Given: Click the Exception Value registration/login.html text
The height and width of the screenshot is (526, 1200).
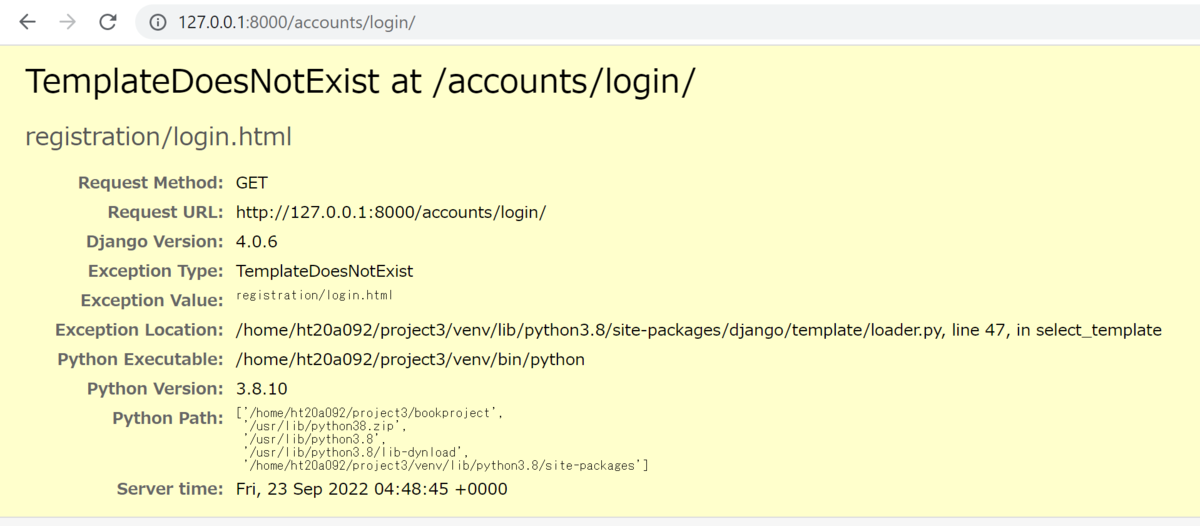Looking at the screenshot, I should pyautogui.click(x=315, y=295).
